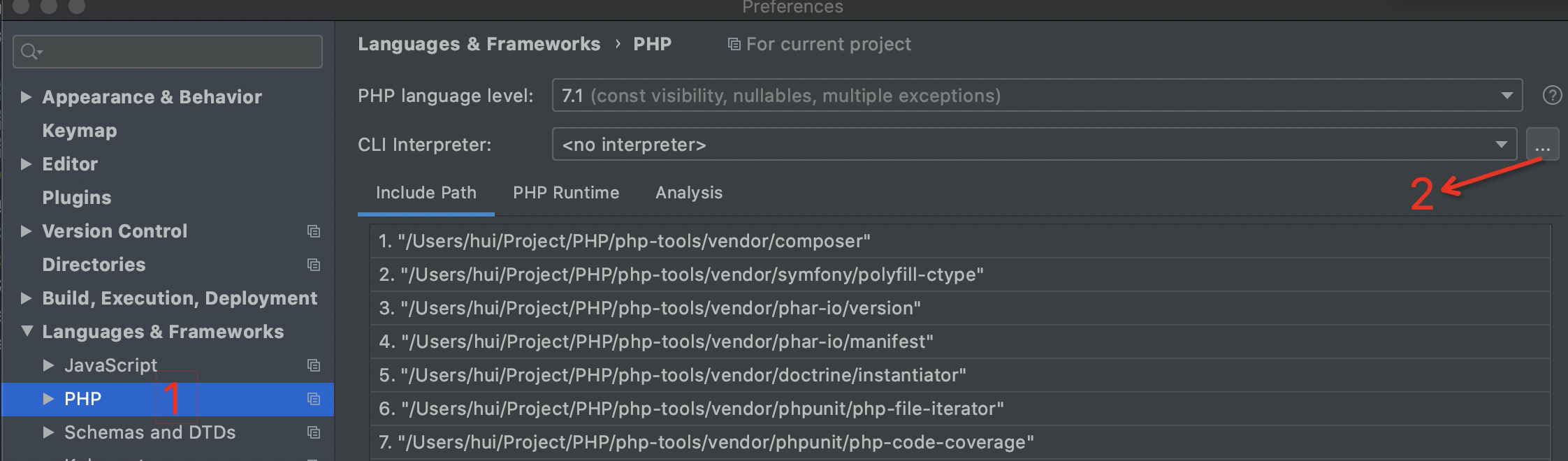Click project-level icon beside PHP

click(314, 399)
